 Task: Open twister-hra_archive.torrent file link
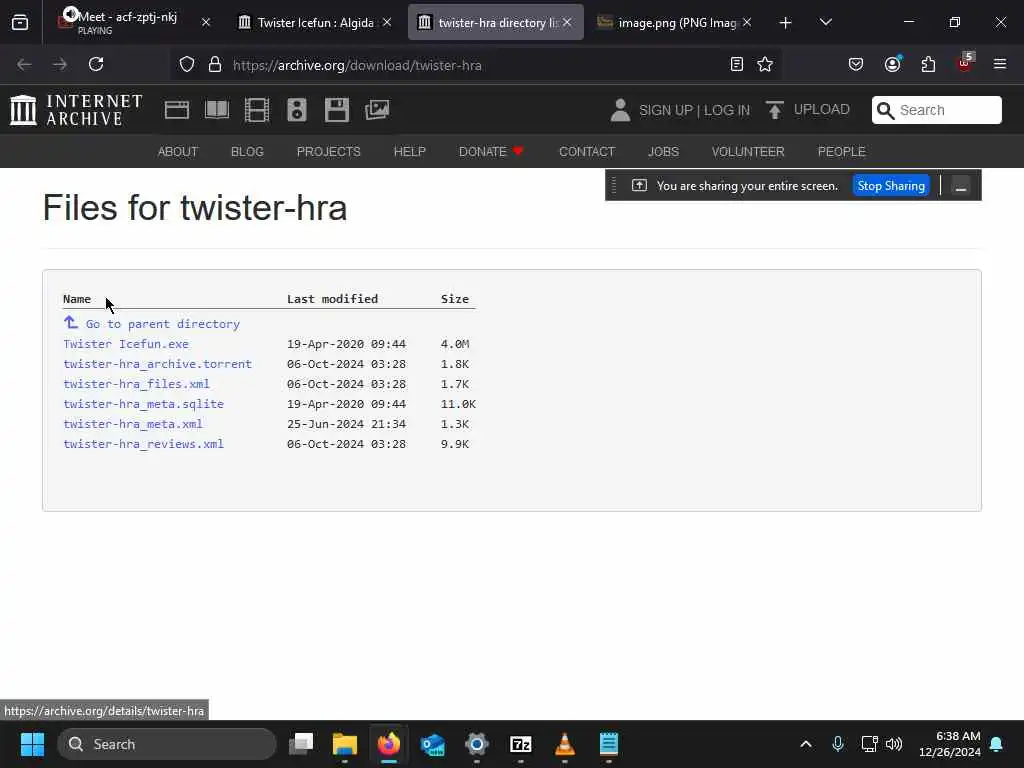(157, 364)
